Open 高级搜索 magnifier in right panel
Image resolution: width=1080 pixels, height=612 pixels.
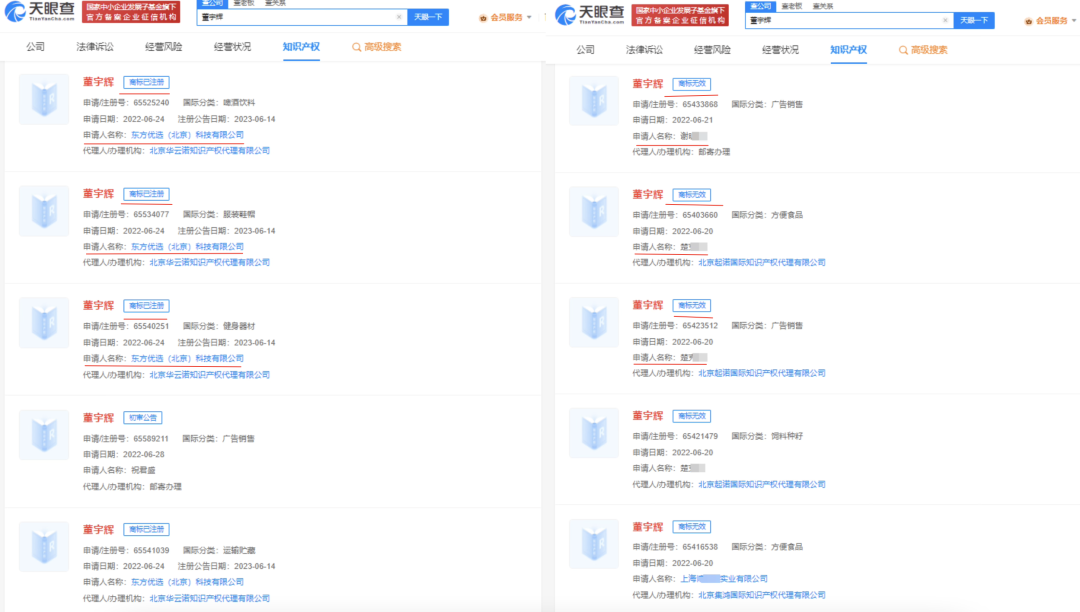coord(905,49)
